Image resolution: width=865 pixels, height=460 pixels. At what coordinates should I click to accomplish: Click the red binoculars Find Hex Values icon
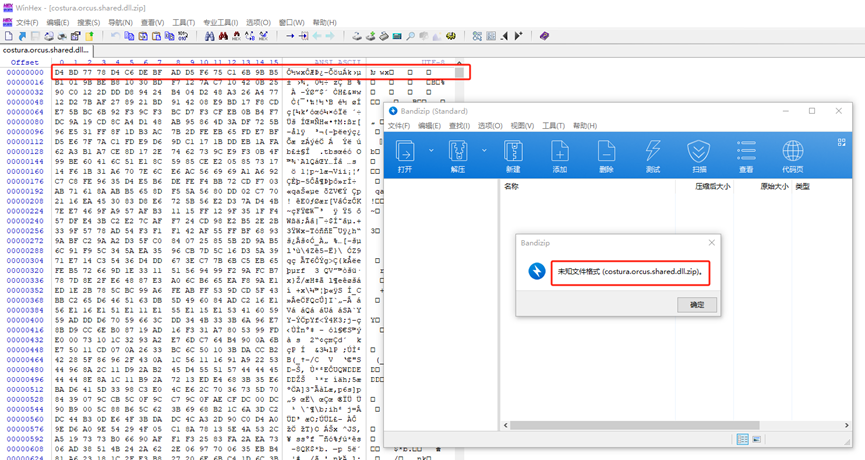click(223, 36)
